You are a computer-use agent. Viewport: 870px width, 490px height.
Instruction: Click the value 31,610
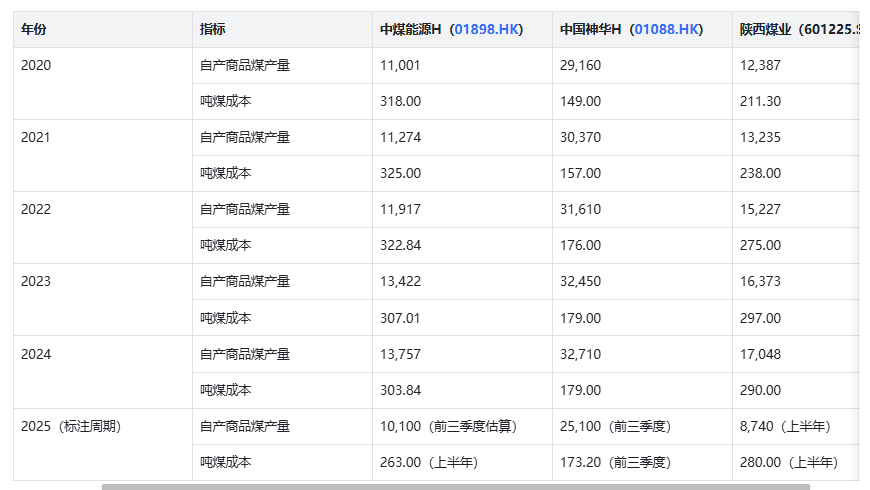pyautogui.click(x=580, y=209)
